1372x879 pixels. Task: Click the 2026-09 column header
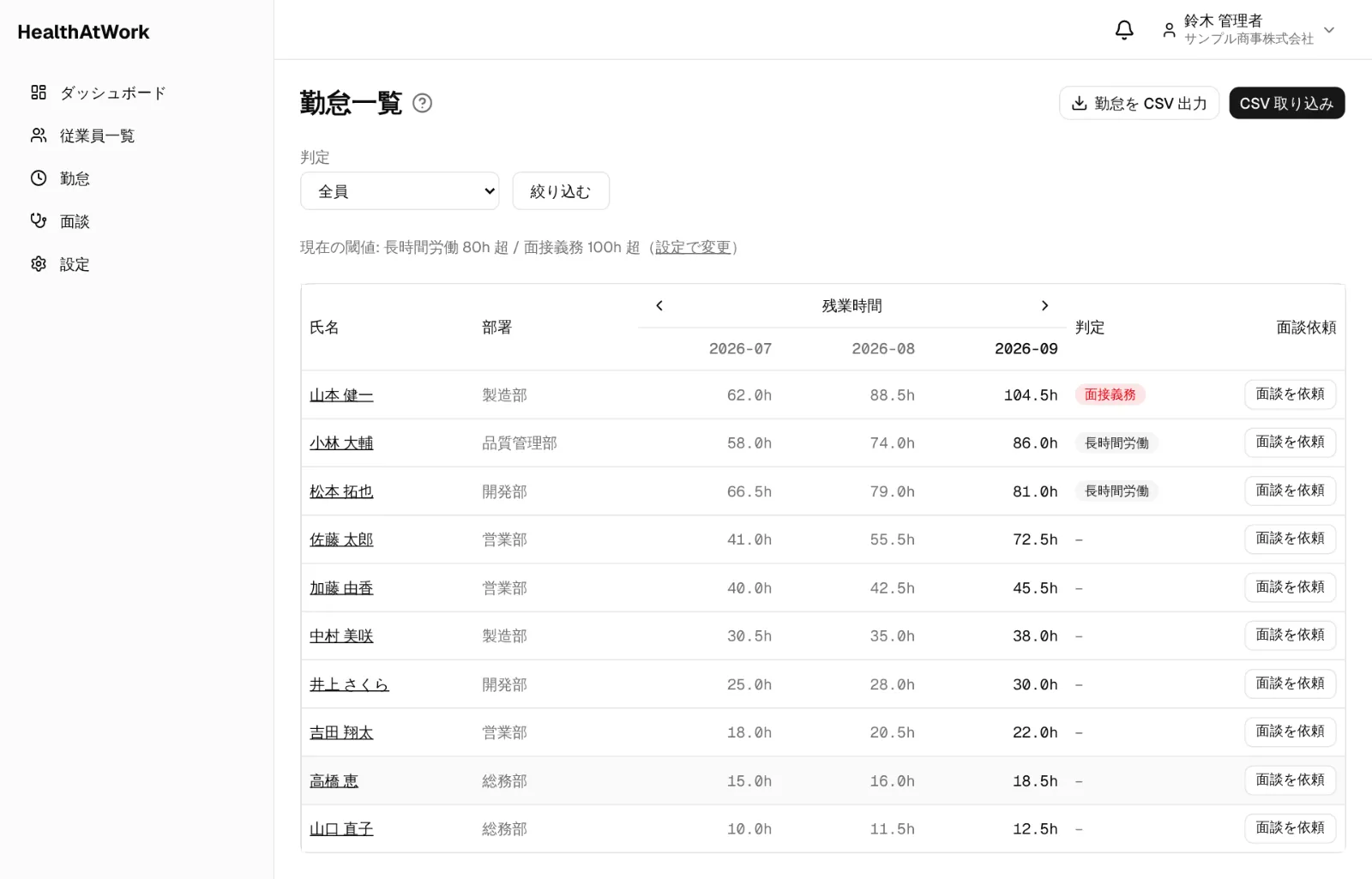coord(1026,349)
